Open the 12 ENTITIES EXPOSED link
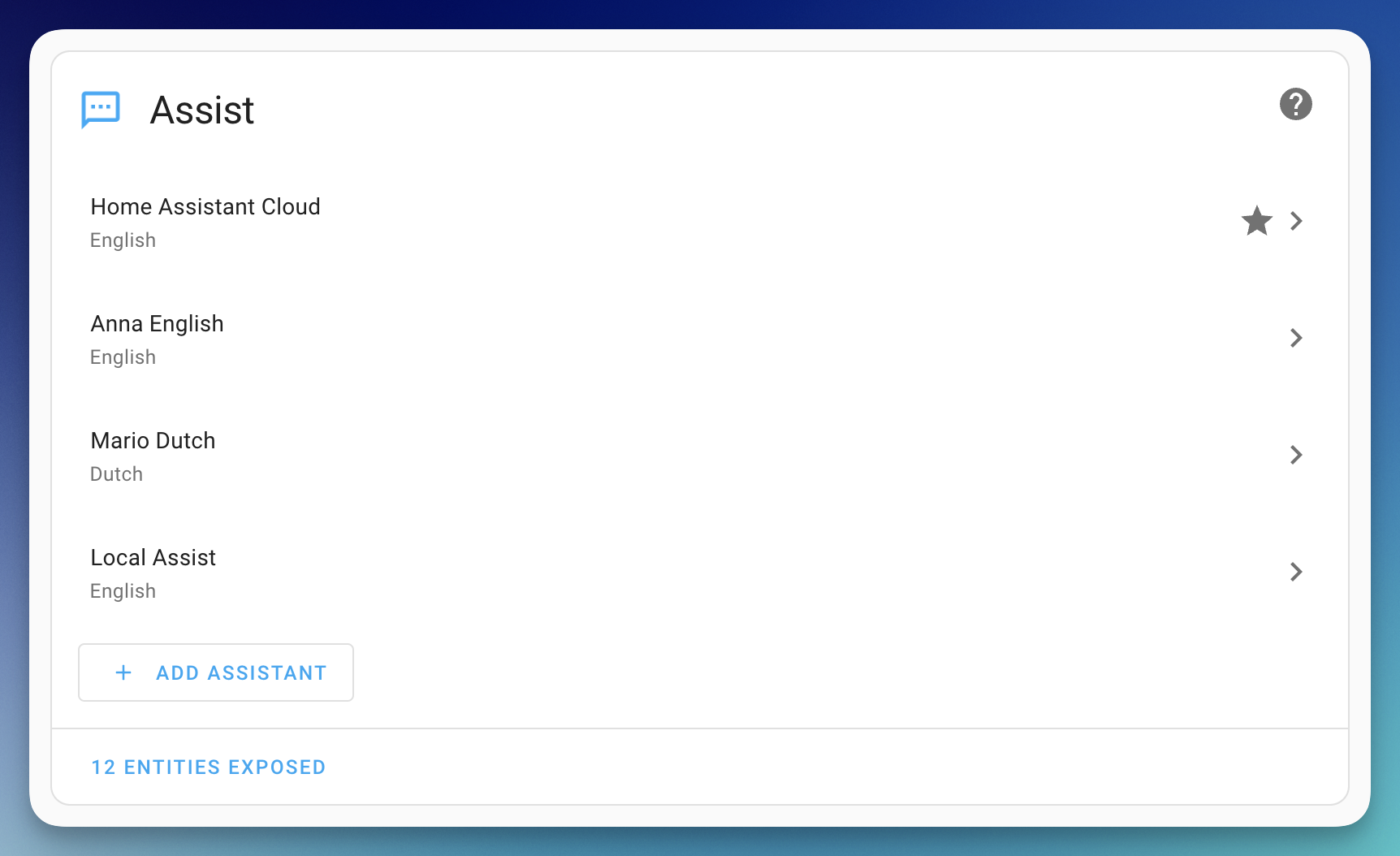 [x=208, y=767]
